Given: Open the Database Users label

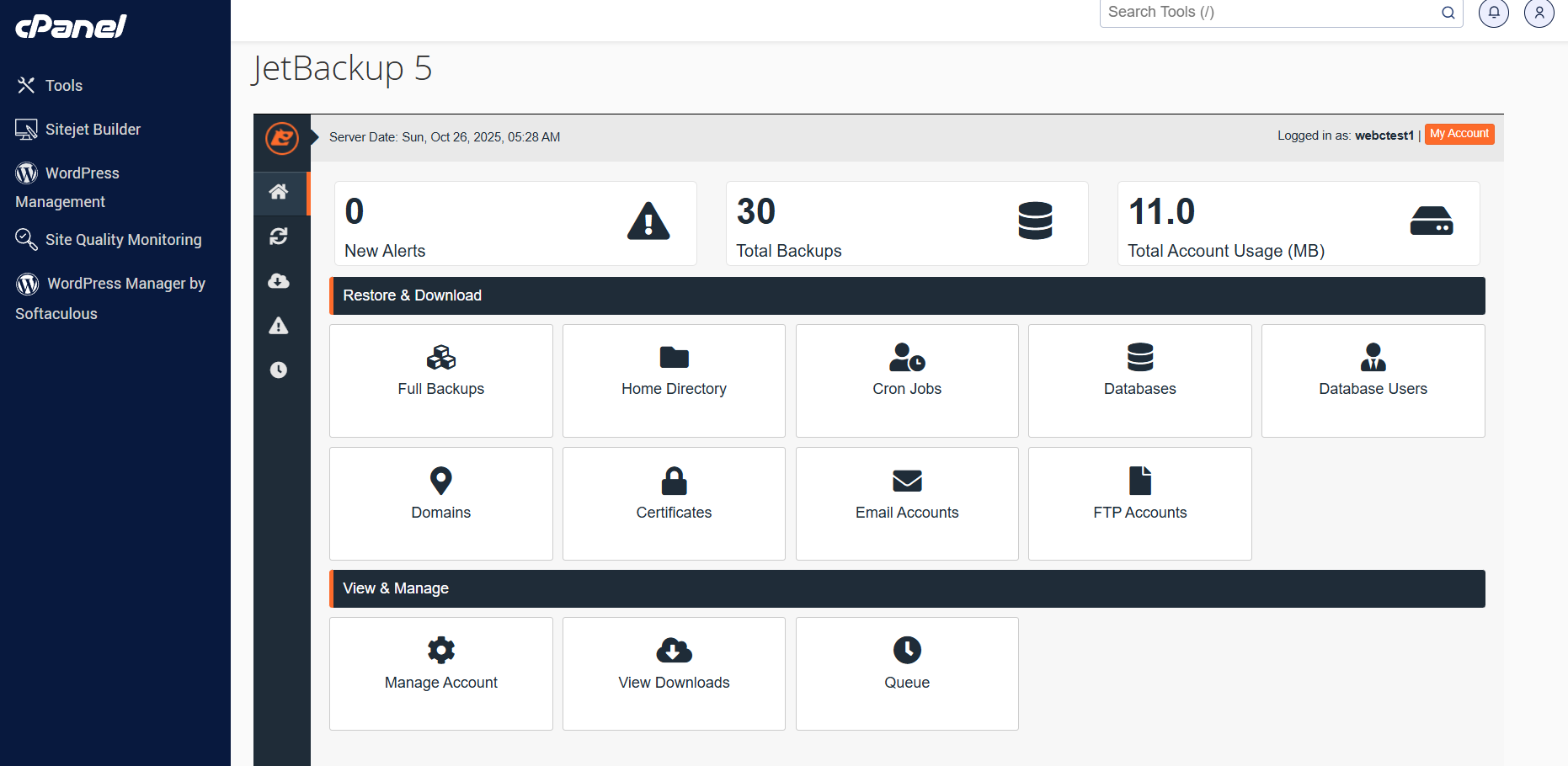Looking at the screenshot, I should 1373,389.
